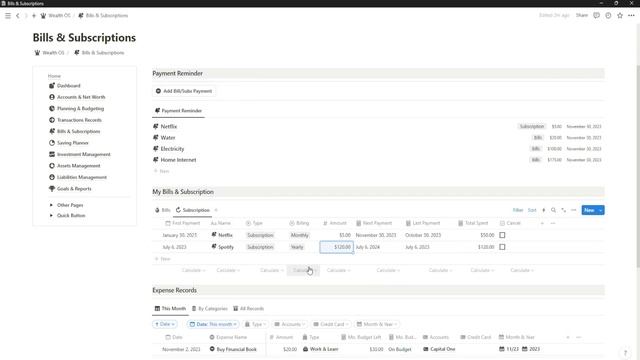Tick the Cancel checkbox for Netflix
The image size is (640, 360).
click(502, 235)
